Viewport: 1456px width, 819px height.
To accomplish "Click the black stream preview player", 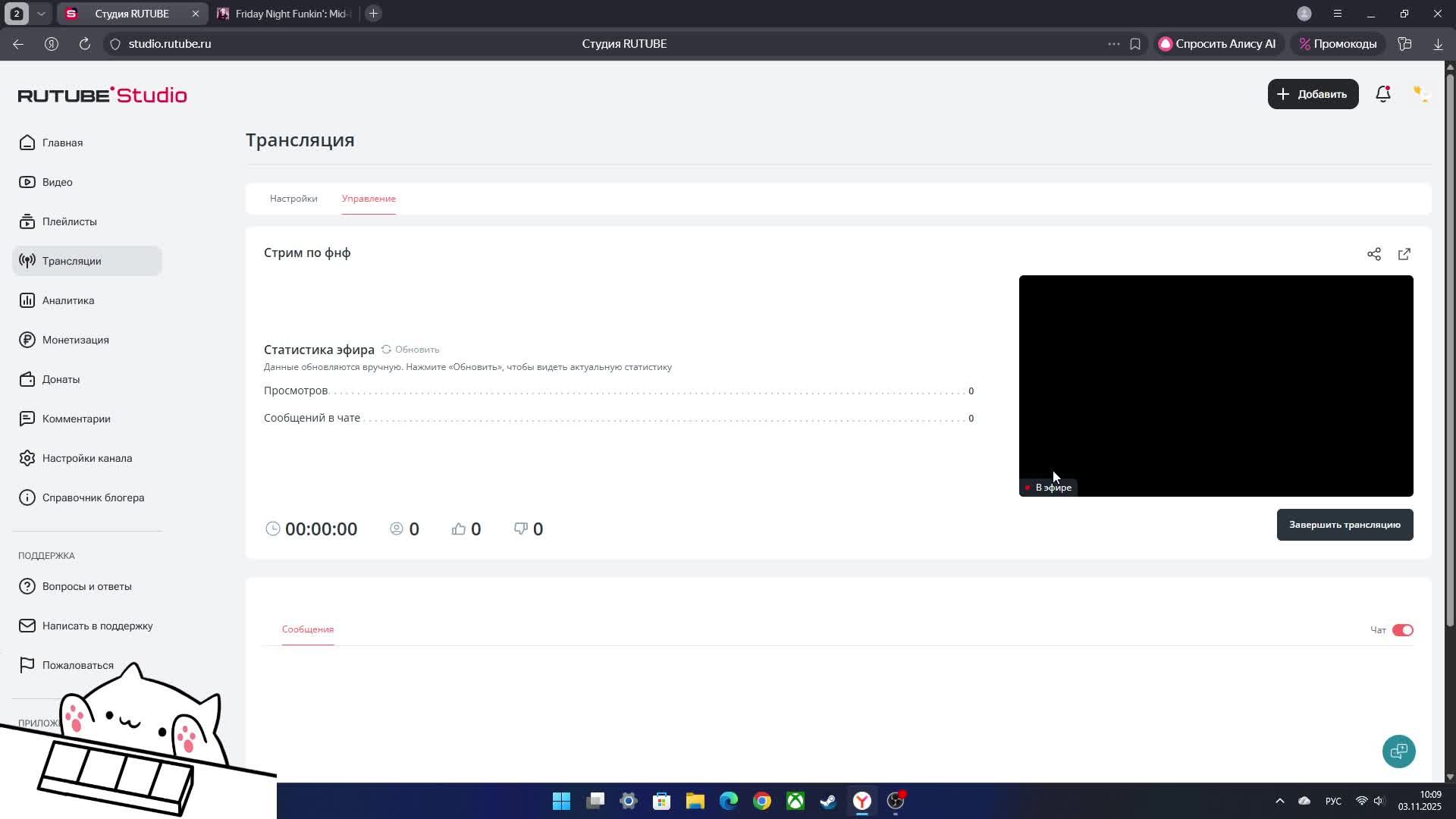I will pyautogui.click(x=1215, y=379).
